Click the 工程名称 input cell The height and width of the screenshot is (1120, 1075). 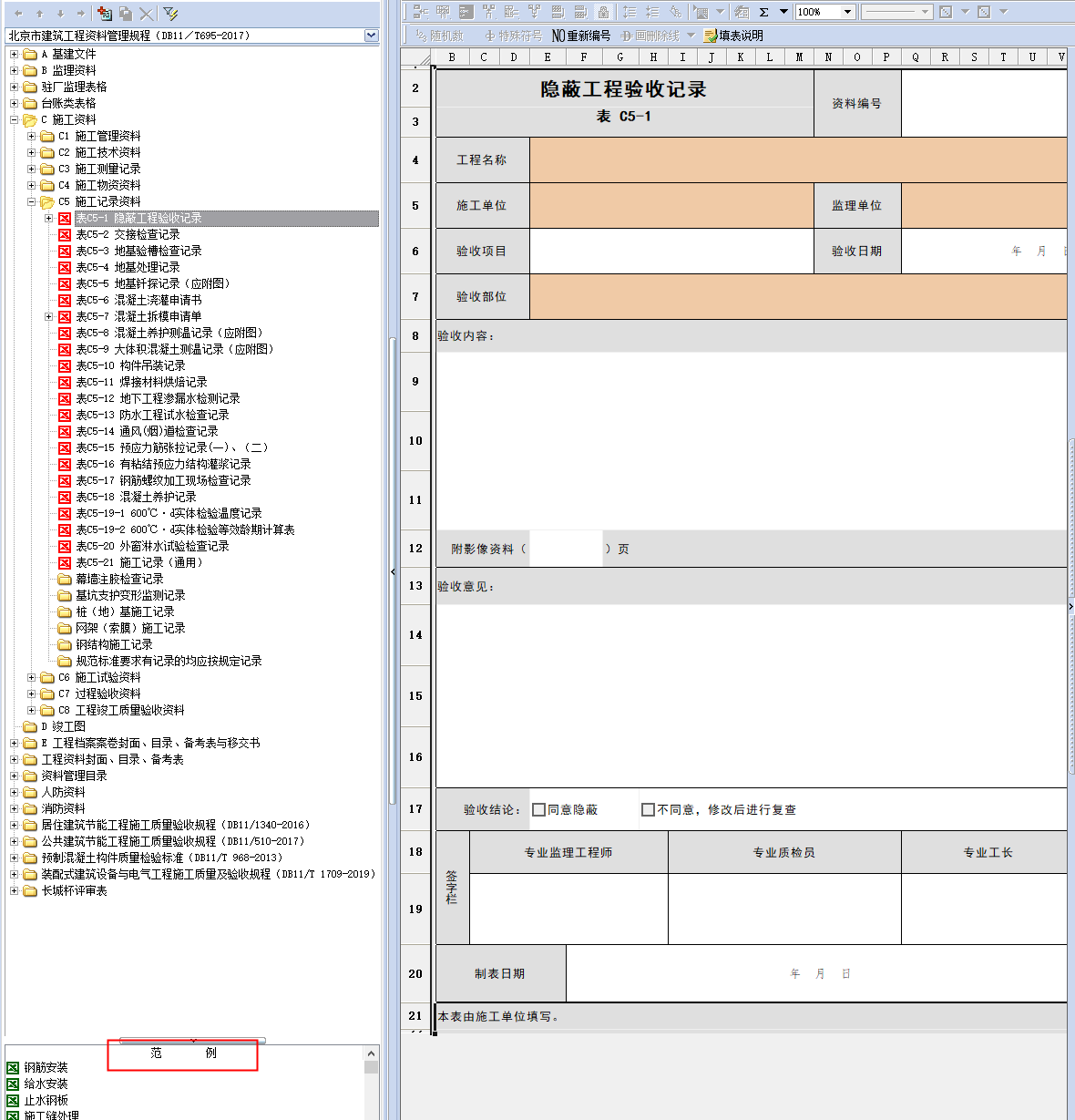(798, 160)
